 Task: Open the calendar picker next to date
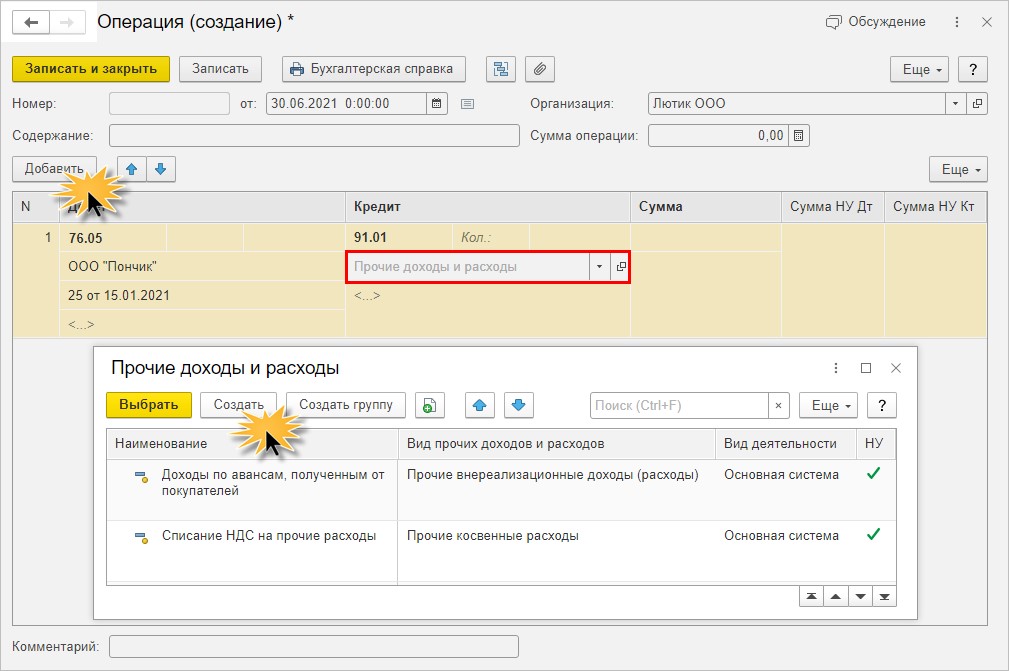[436, 104]
